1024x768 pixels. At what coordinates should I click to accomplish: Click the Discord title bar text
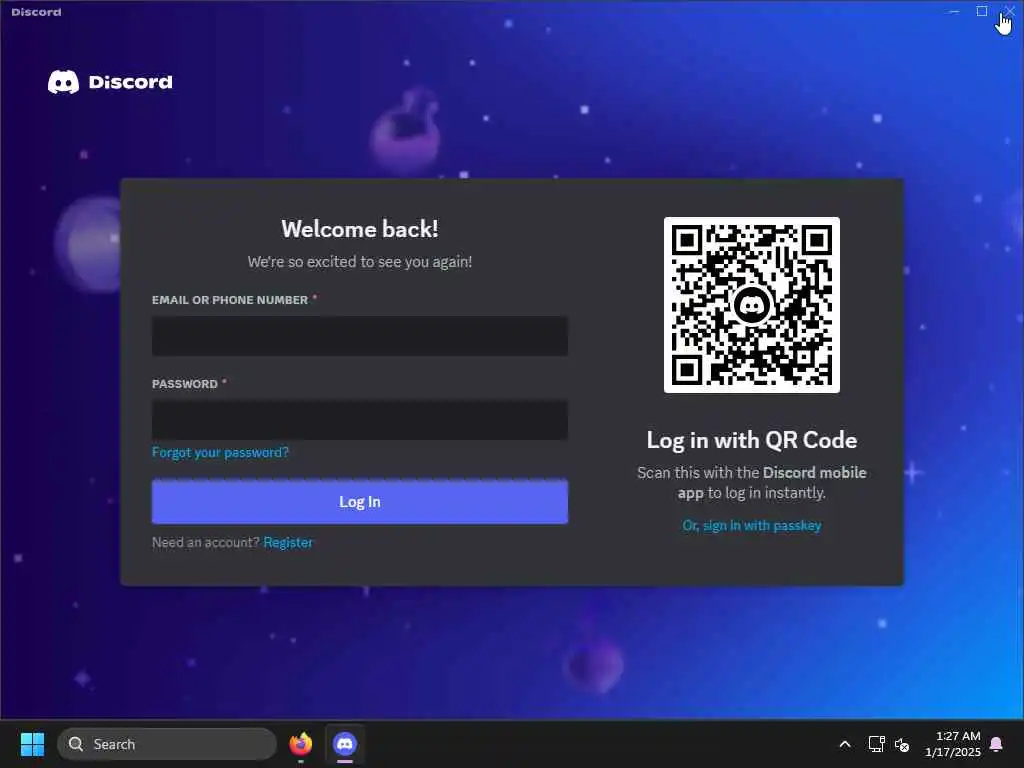click(37, 12)
